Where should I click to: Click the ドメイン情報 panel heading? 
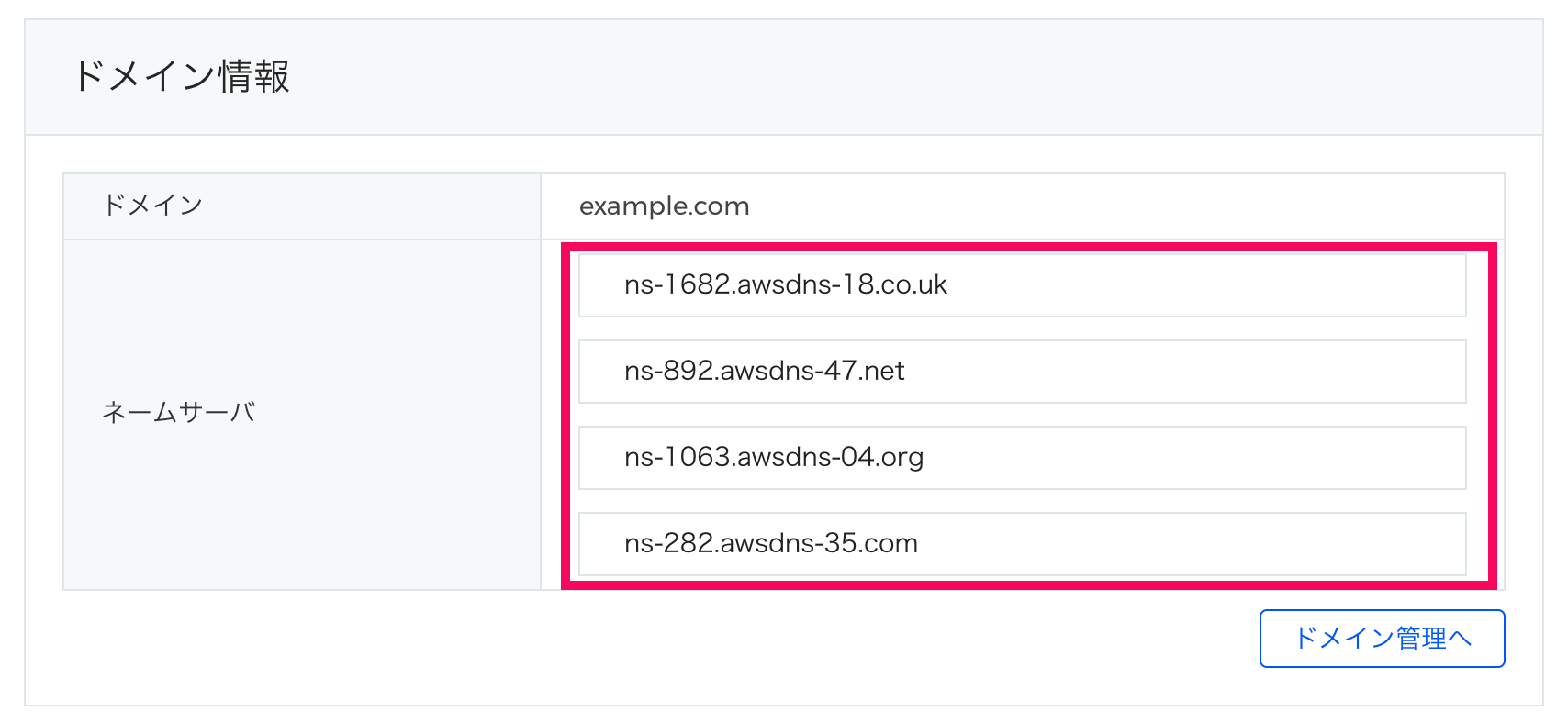(x=181, y=76)
